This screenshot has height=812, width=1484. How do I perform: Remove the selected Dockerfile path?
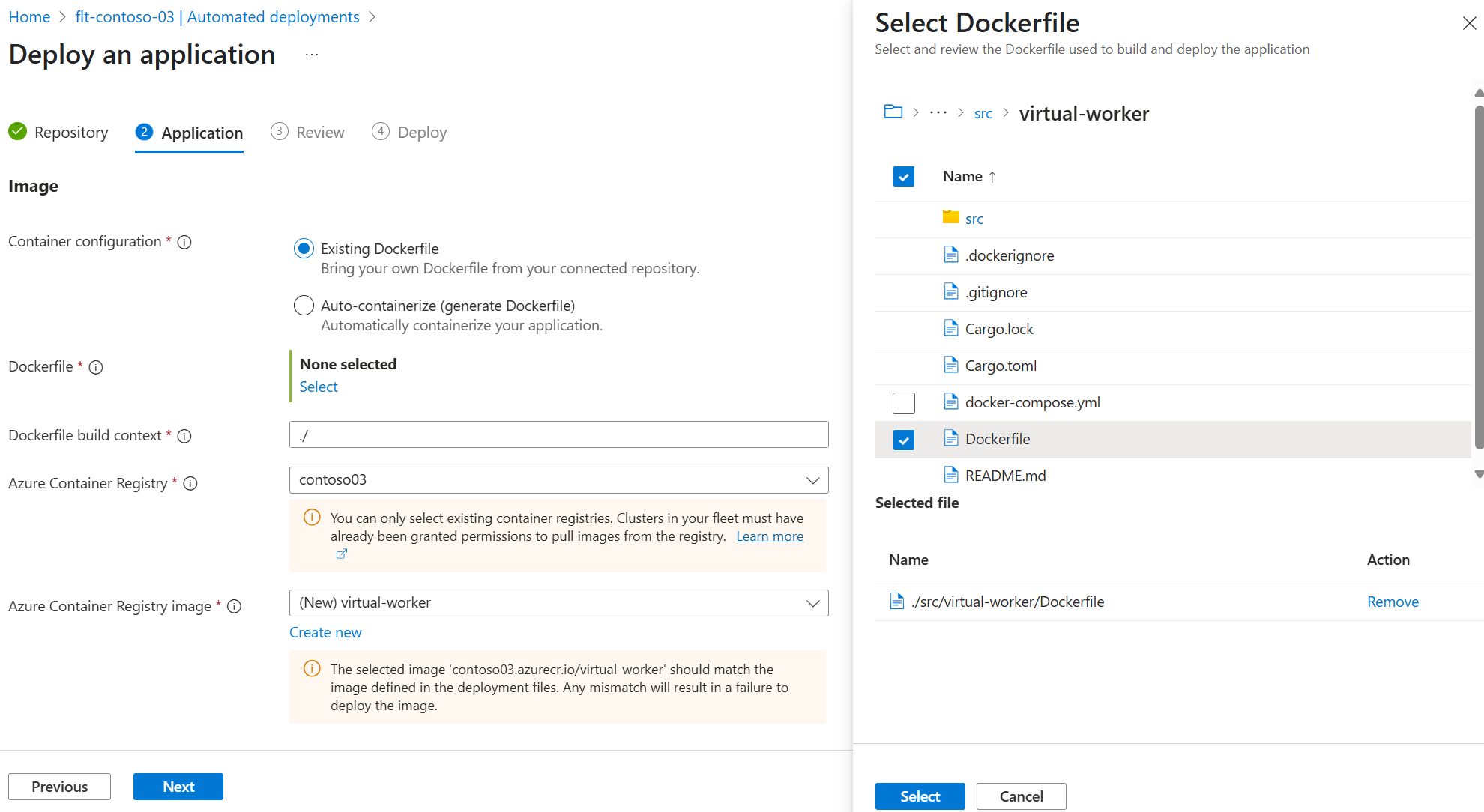1392,602
